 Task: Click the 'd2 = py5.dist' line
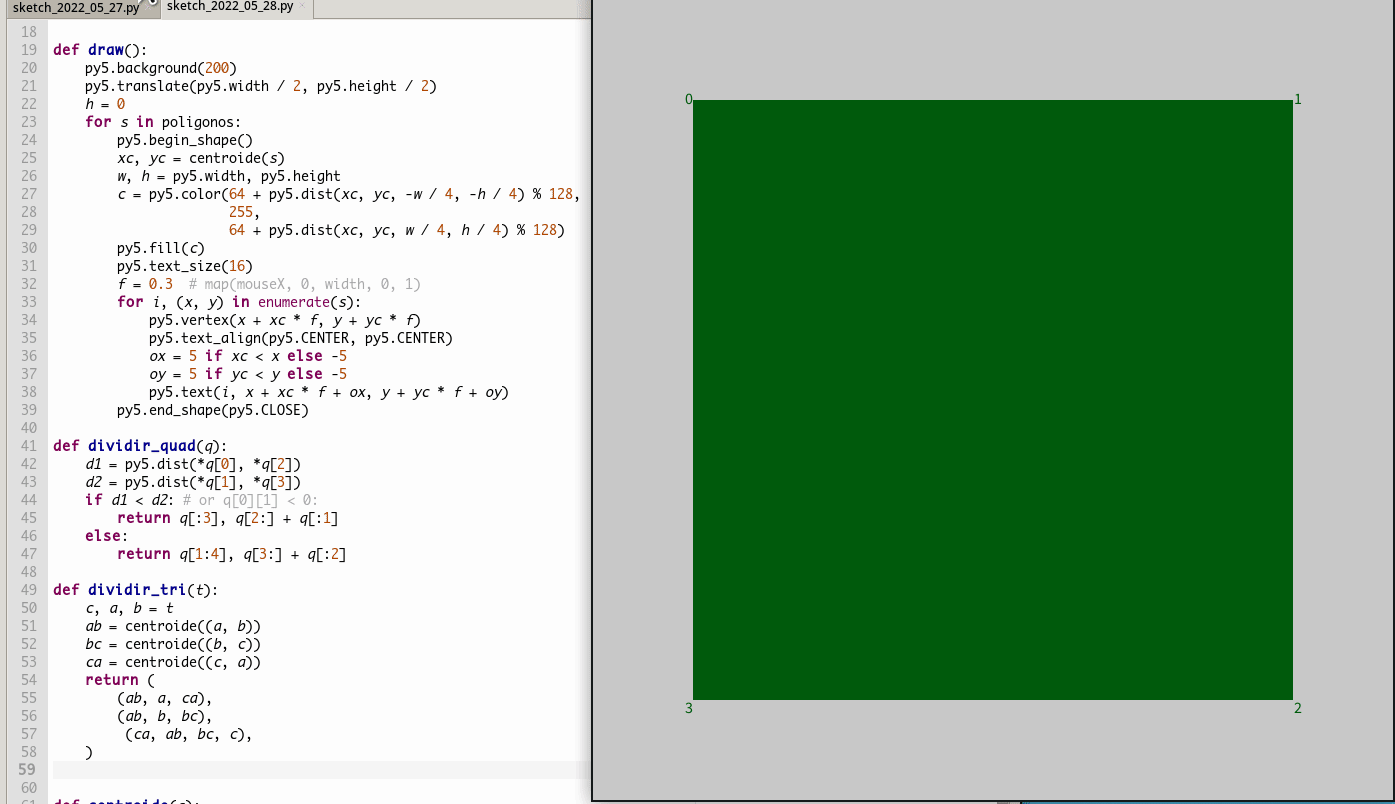point(193,482)
